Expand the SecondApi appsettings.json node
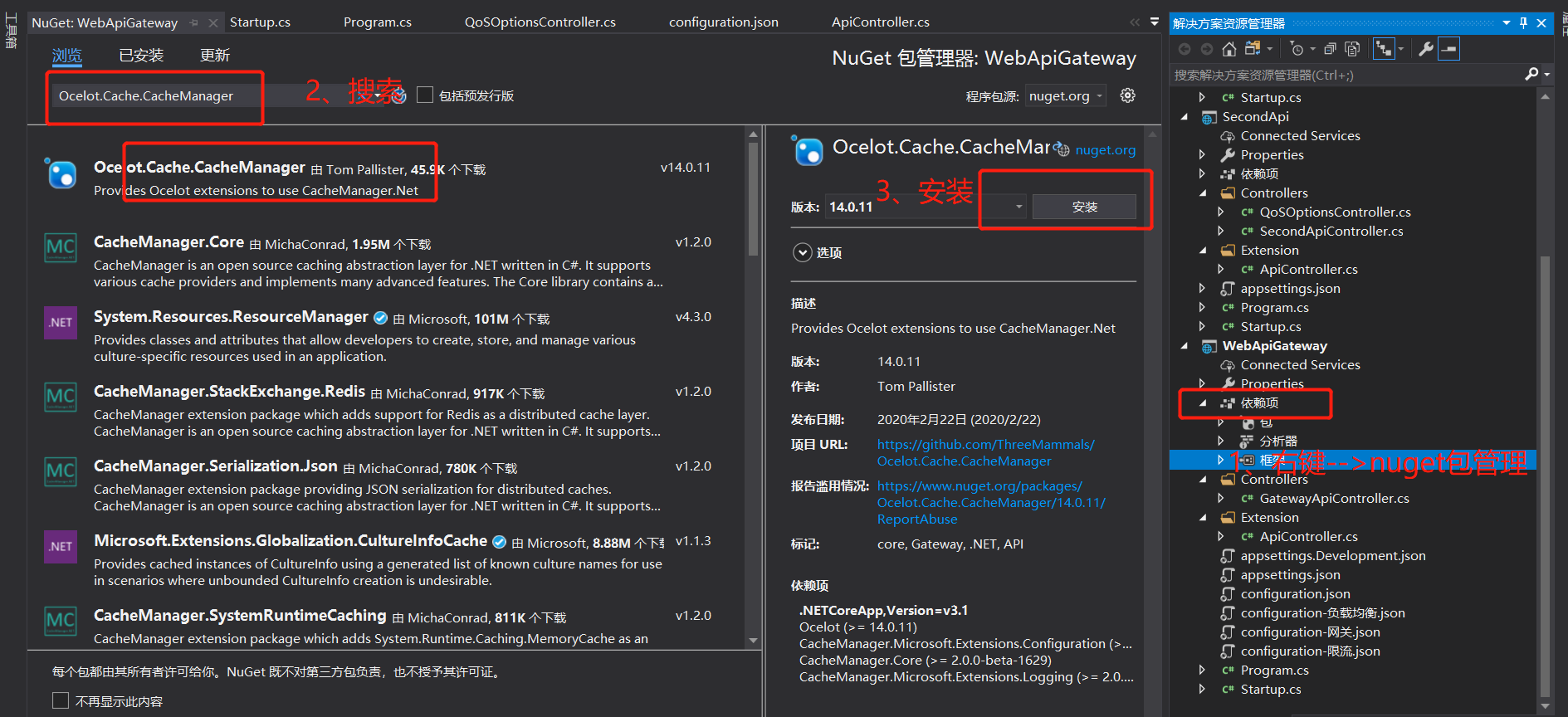The image size is (1568, 717). tap(1202, 289)
